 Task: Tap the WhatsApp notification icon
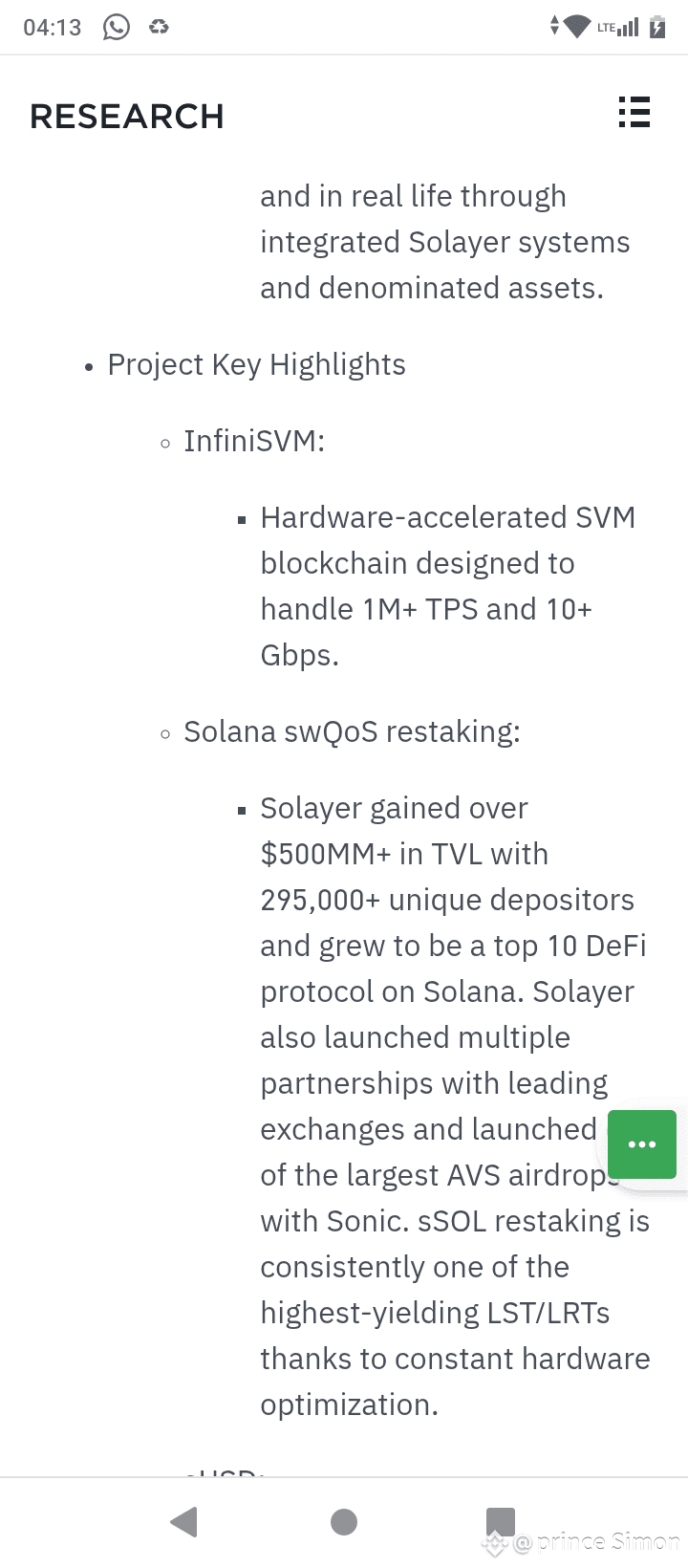click(117, 27)
